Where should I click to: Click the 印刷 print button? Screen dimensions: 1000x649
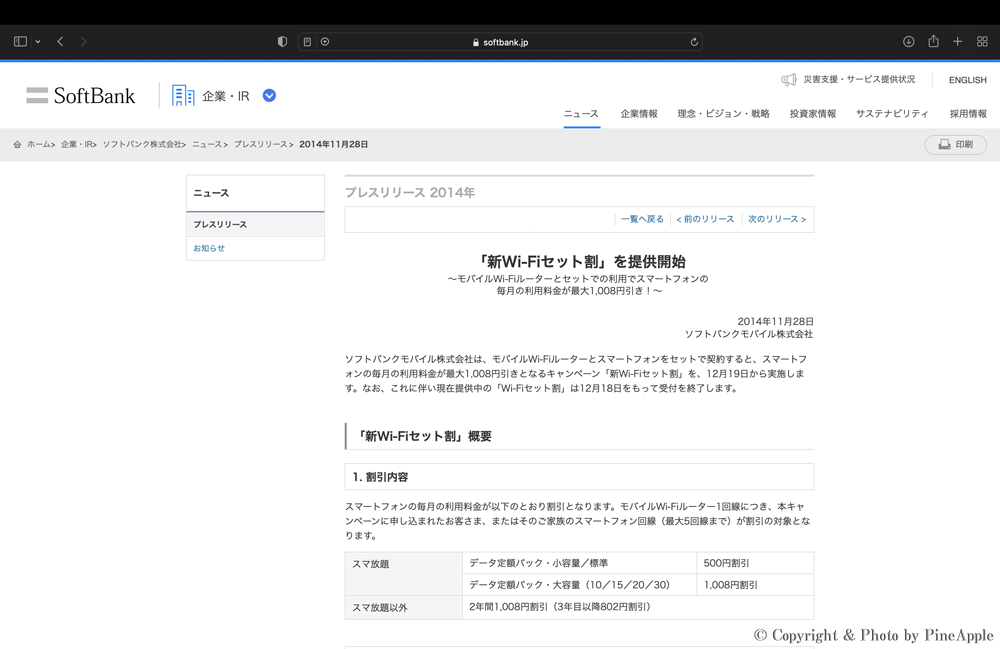[x=956, y=145]
